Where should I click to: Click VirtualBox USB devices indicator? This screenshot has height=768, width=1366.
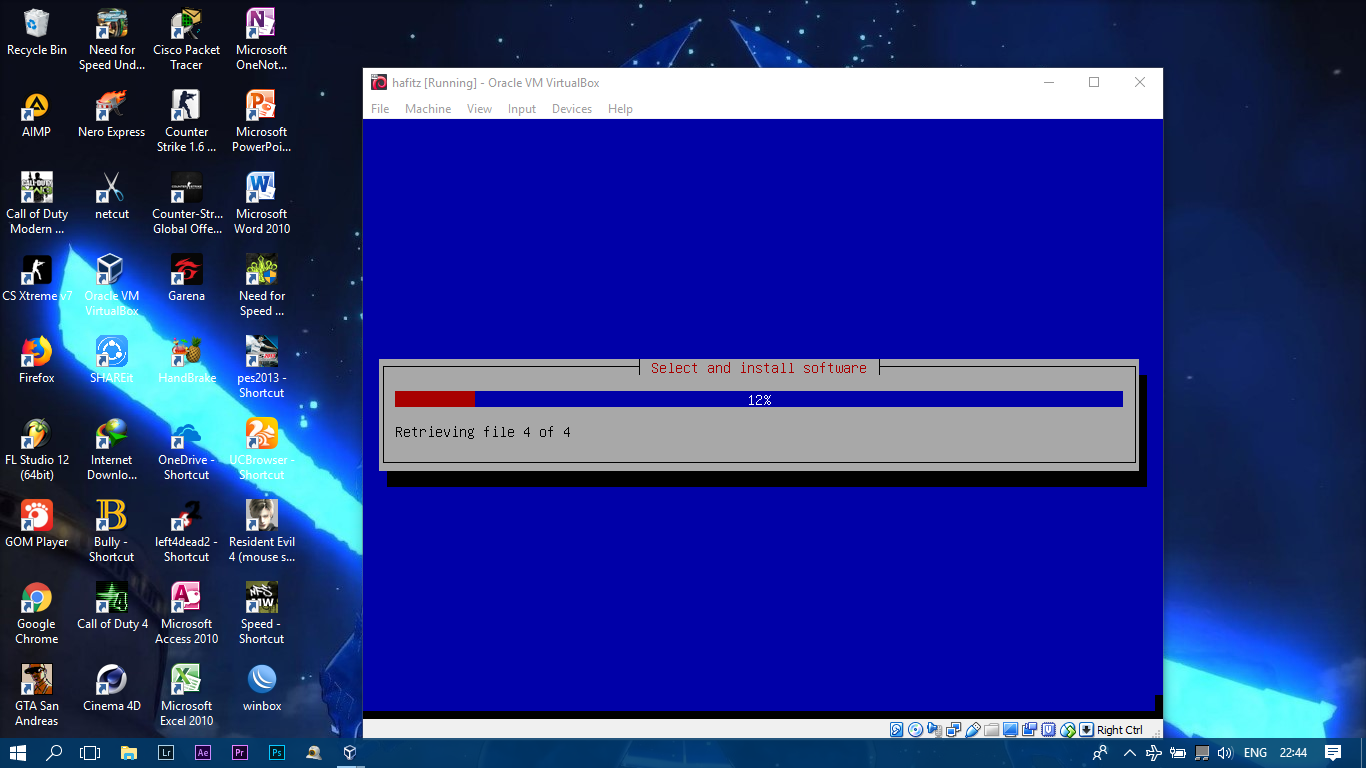(973, 730)
